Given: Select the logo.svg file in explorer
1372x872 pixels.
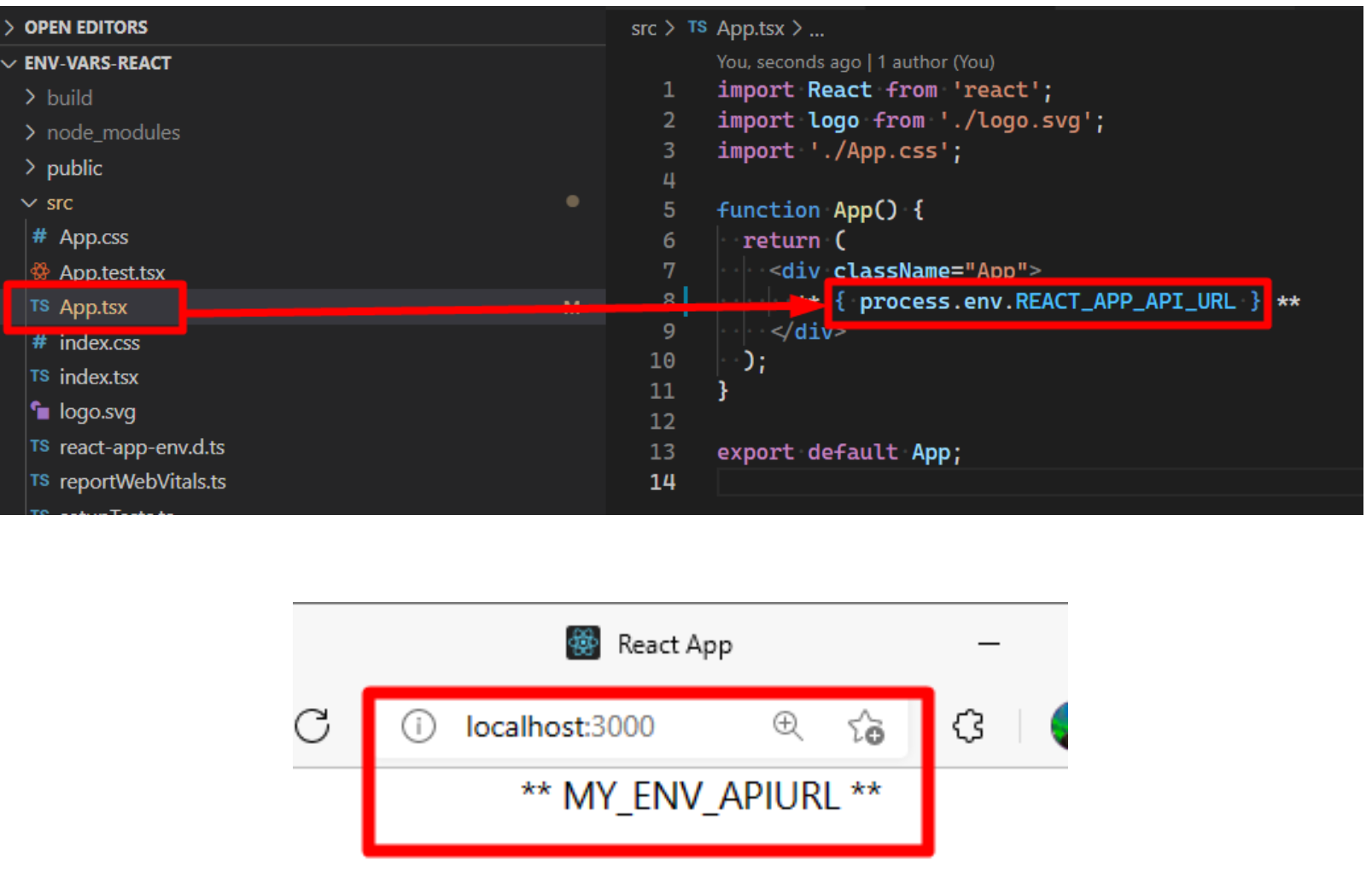Looking at the screenshot, I should [97, 412].
